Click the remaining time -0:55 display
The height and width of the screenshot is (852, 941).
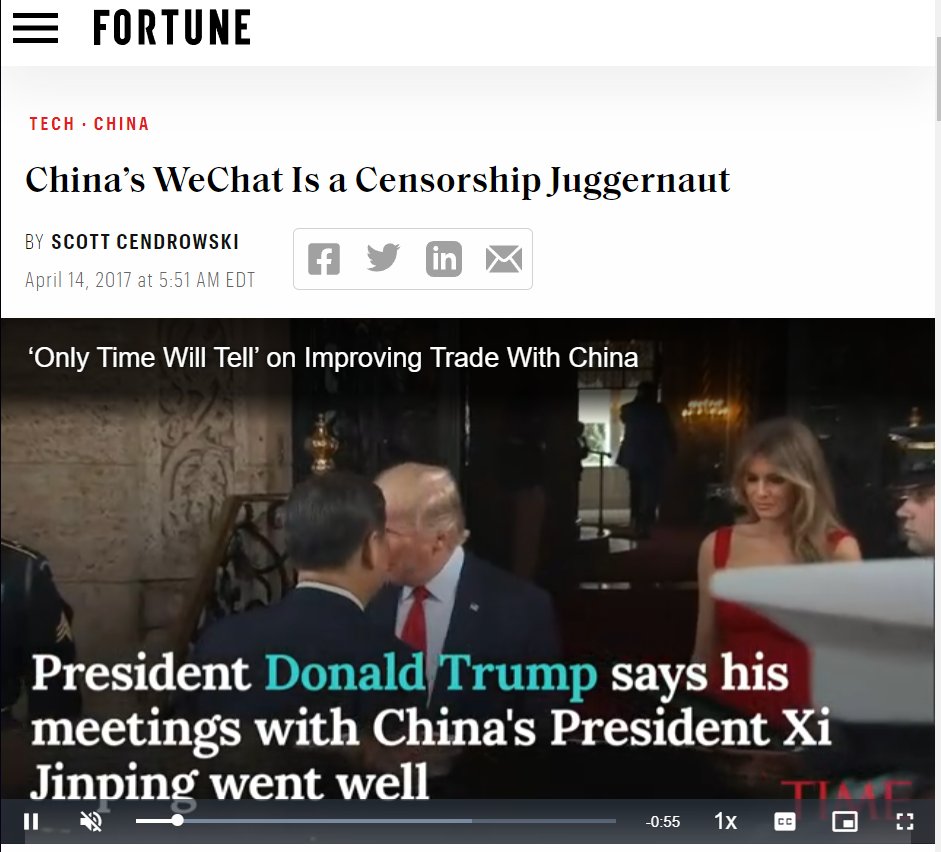[x=663, y=821]
